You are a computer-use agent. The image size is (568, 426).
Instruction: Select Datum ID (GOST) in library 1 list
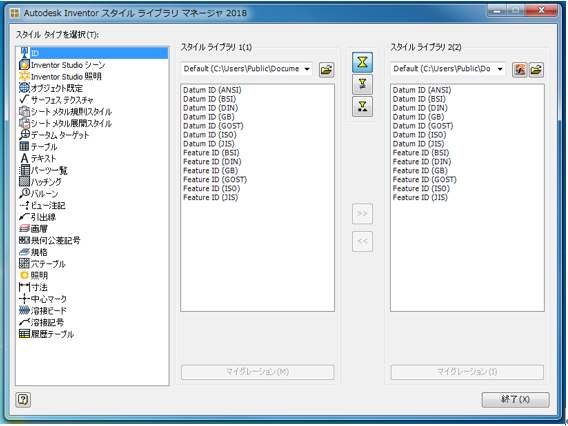coord(213,126)
